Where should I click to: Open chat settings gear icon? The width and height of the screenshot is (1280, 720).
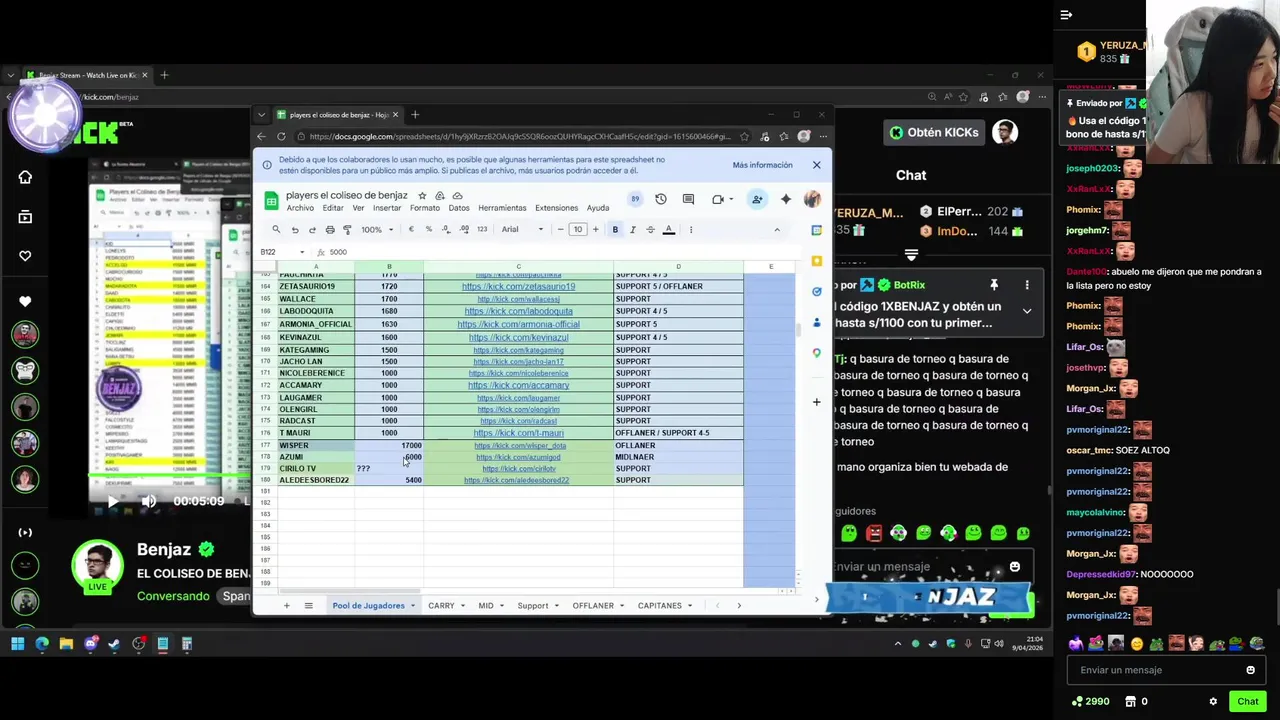coord(1213,701)
